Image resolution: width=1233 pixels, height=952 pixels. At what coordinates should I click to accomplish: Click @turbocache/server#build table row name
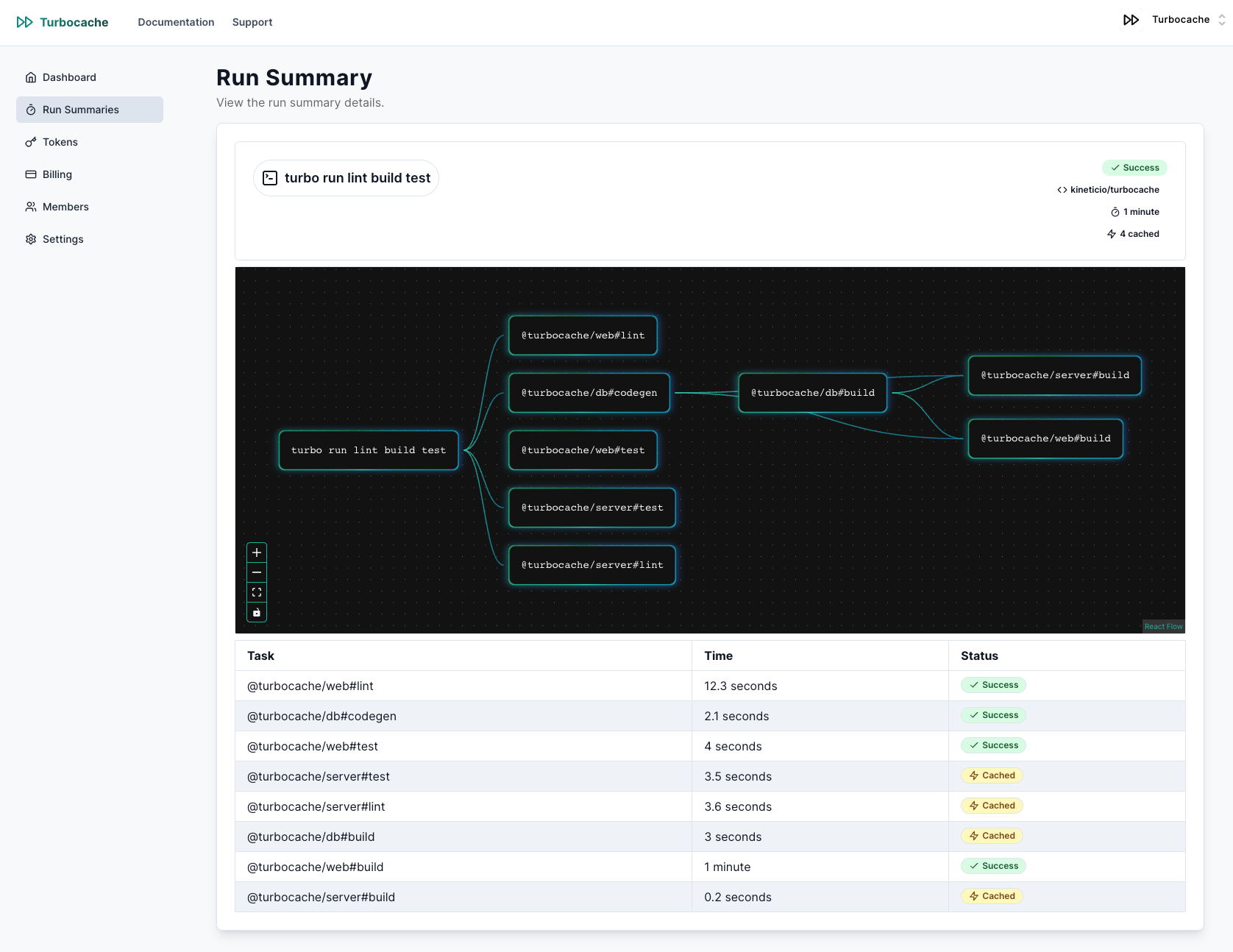[x=321, y=897]
